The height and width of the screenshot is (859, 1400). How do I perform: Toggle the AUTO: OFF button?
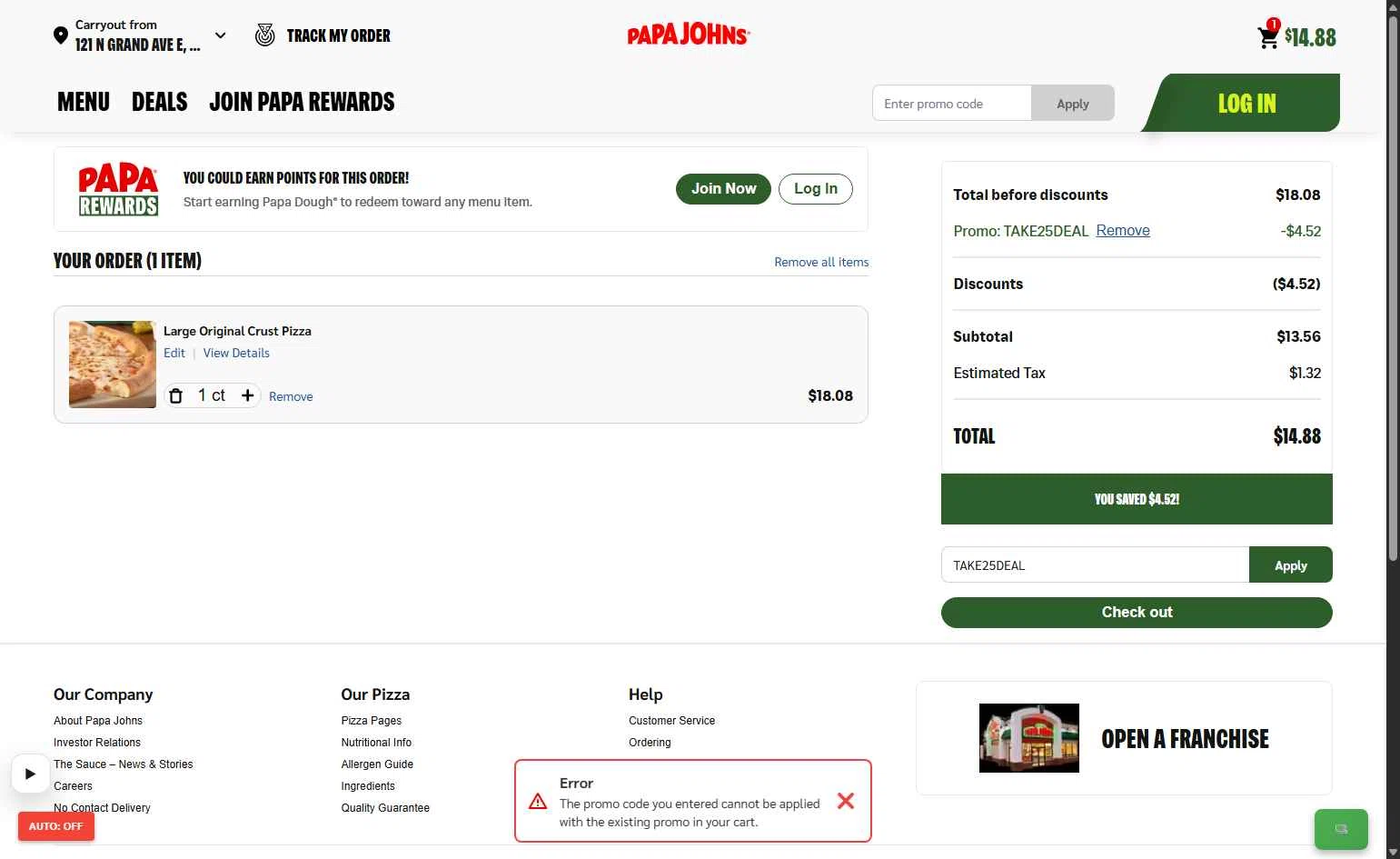[x=56, y=826]
